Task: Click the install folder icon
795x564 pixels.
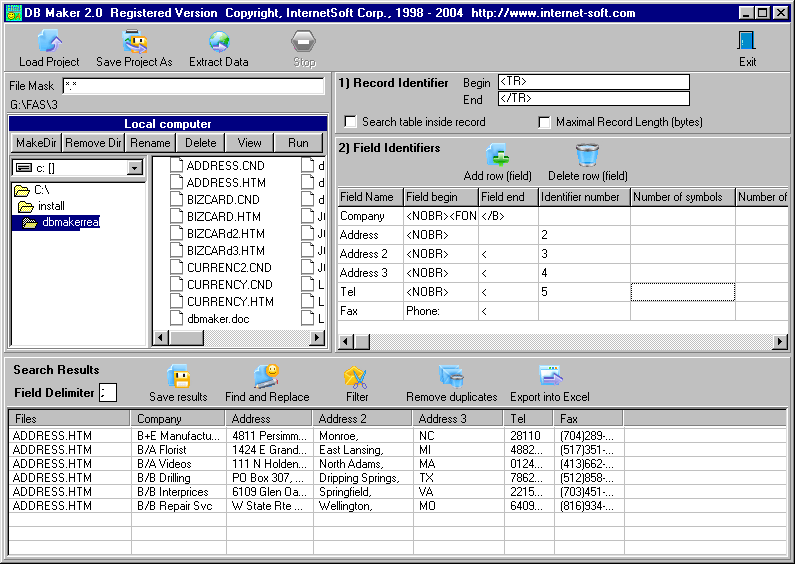Action: point(25,206)
